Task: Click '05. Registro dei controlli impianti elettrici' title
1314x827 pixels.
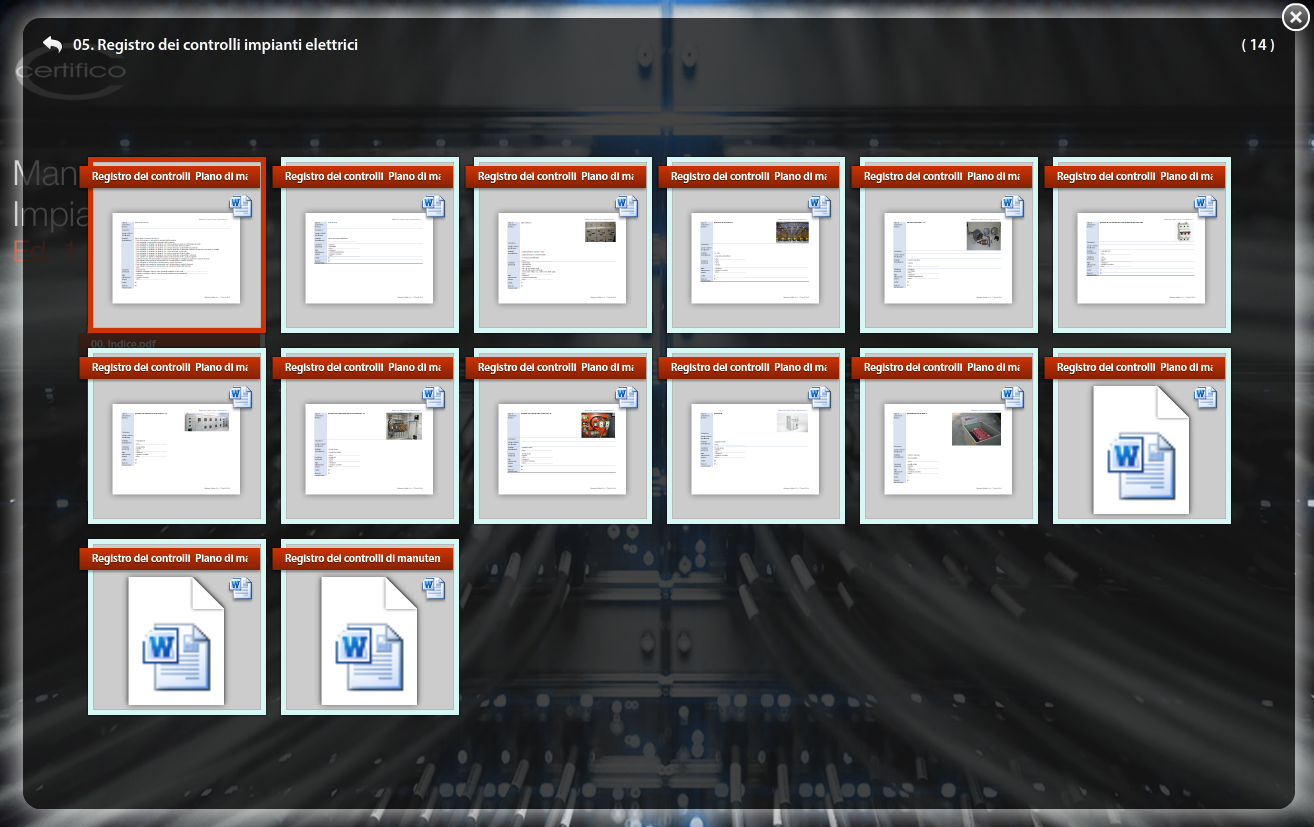Action: (x=215, y=45)
